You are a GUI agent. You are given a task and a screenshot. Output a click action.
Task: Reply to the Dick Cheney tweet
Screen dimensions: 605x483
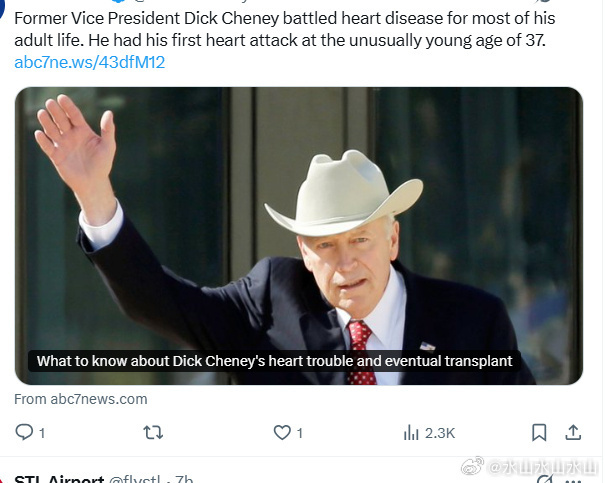24,432
